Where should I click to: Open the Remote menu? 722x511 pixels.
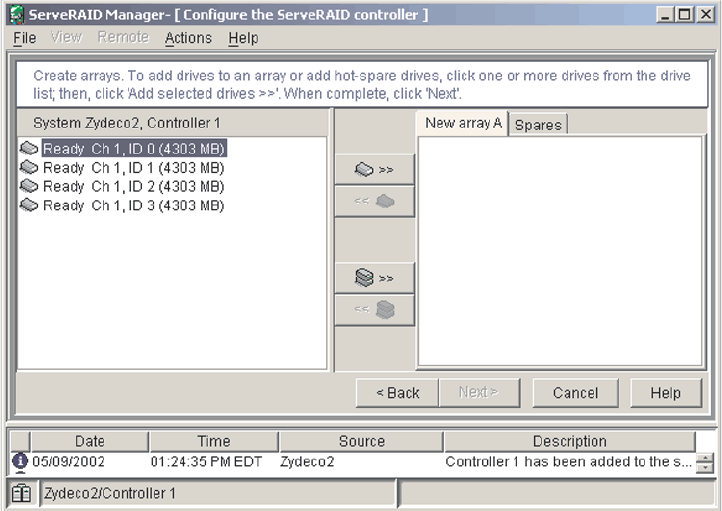[x=123, y=37]
